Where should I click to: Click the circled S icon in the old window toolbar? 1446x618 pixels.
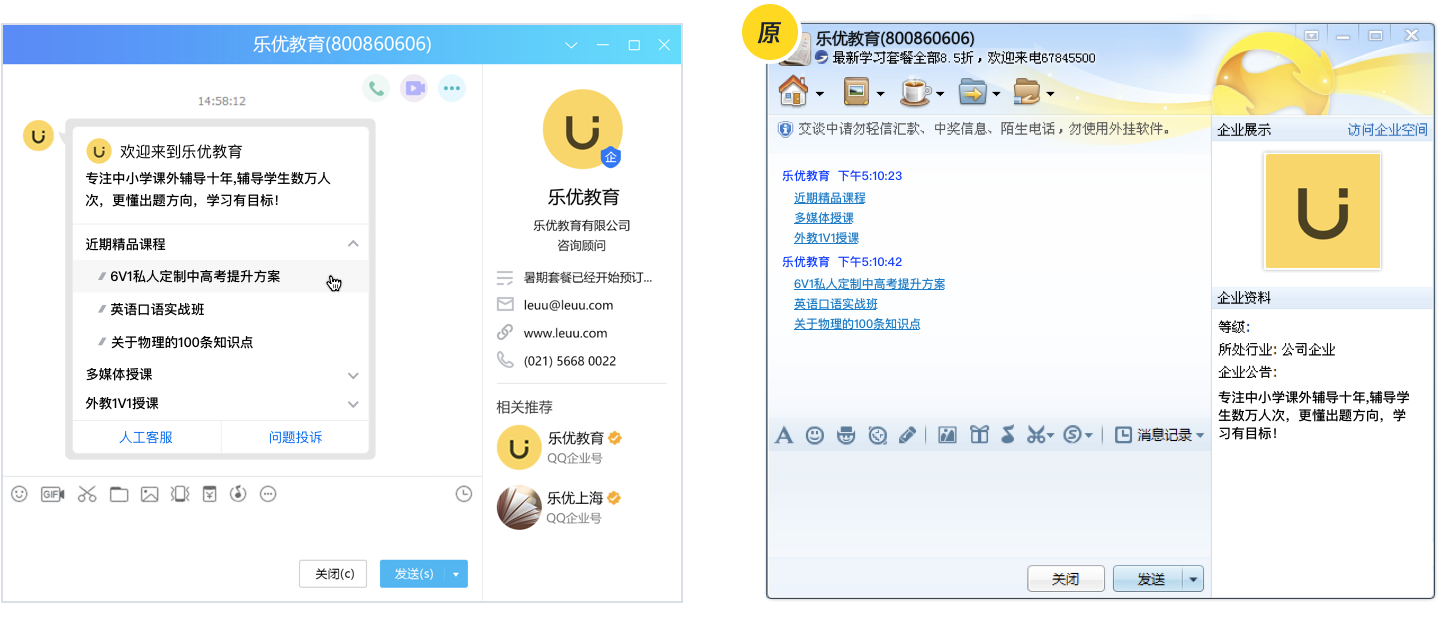coord(1073,435)
